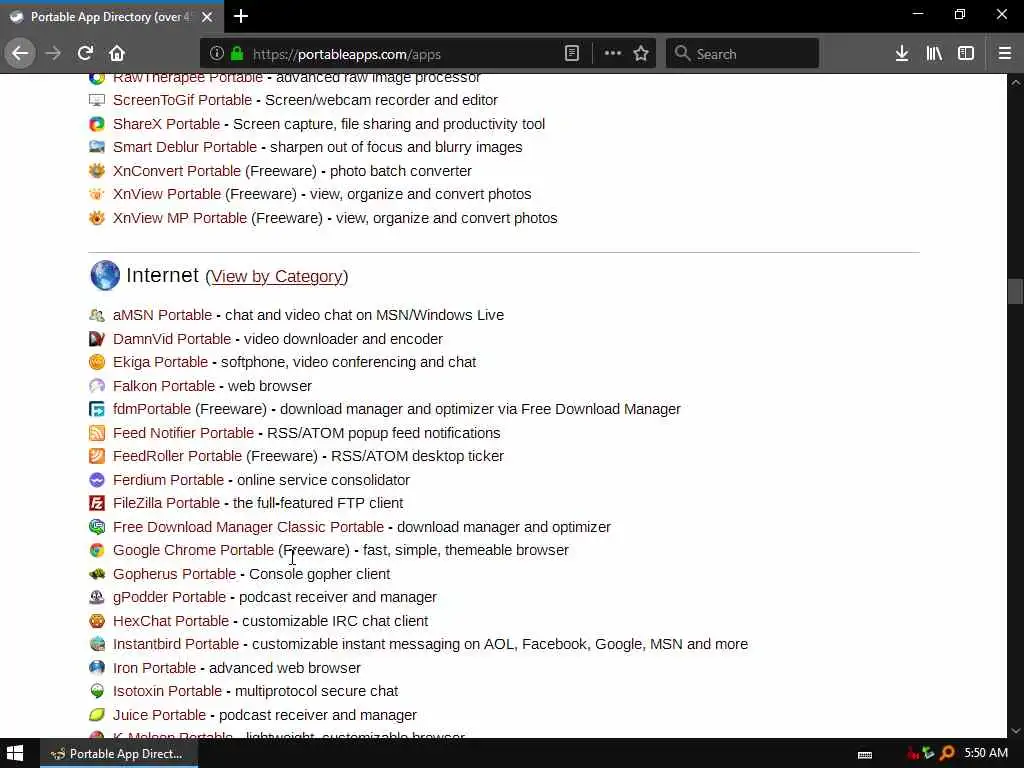Viewport: 1024px width, 768px height.
Task: Open Juice Portable link
Action: click(x=159, y=715)
